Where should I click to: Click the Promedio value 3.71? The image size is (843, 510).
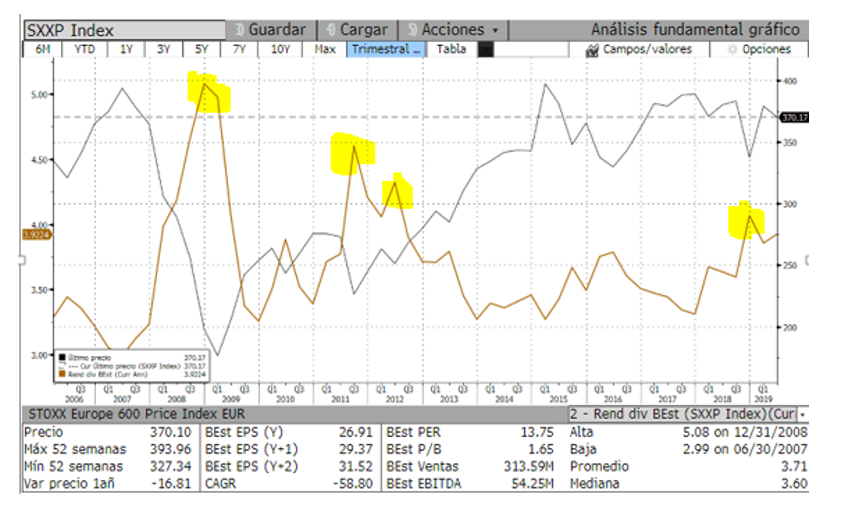[x=795, y=466]
